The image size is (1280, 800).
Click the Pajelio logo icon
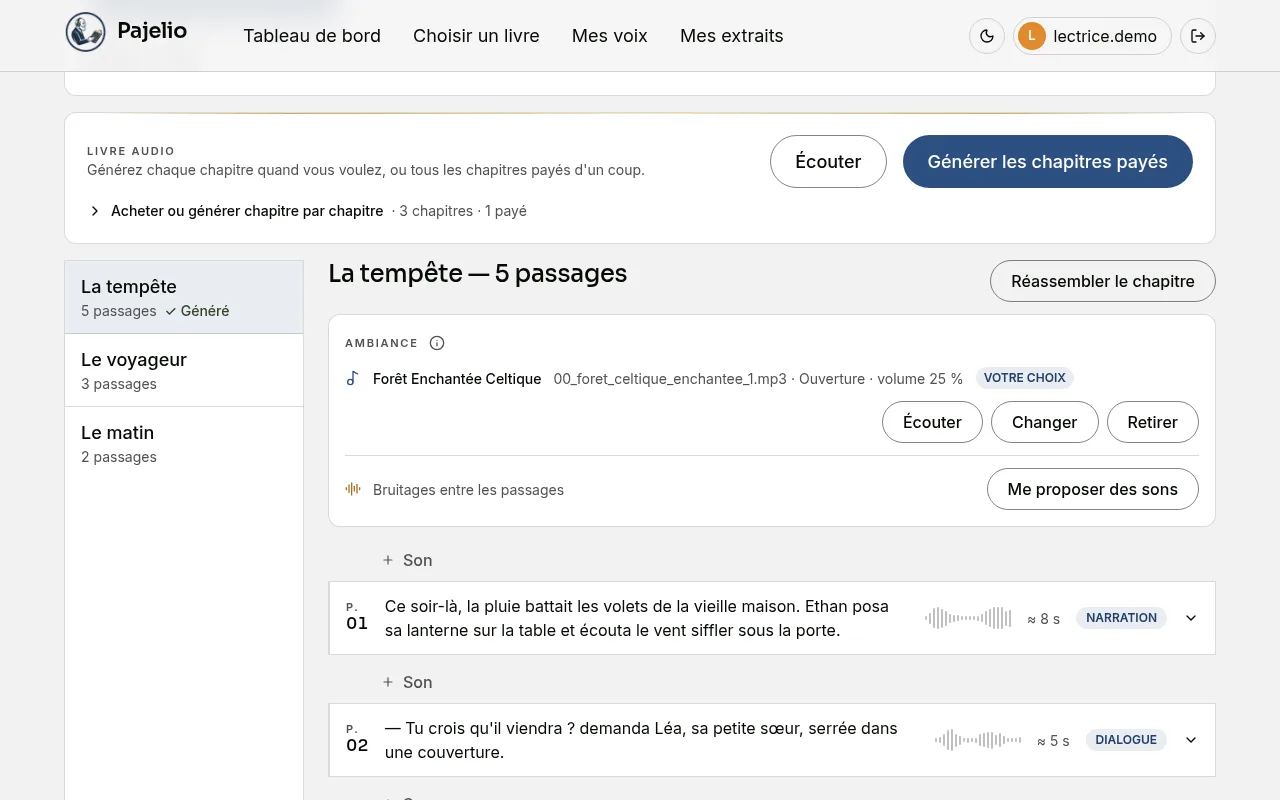pyautogui.click(x=86, y=32)
